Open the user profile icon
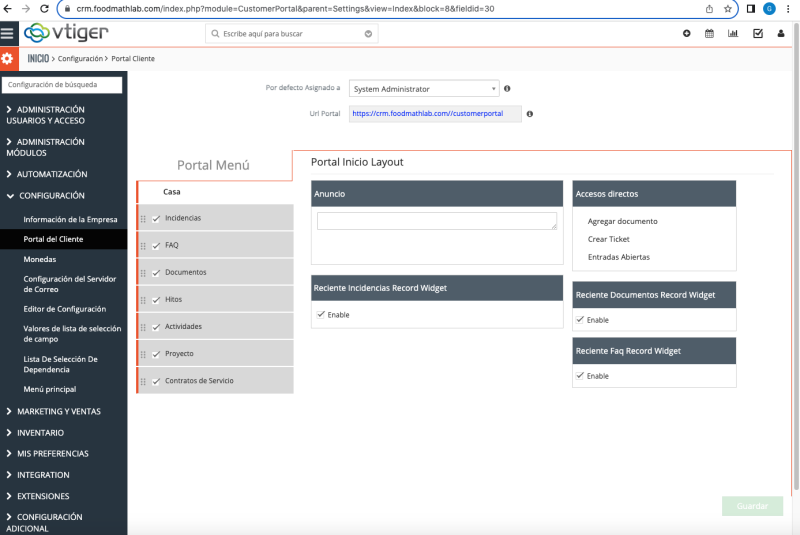The width and height of the screenshot is (800, 535). 781,33
